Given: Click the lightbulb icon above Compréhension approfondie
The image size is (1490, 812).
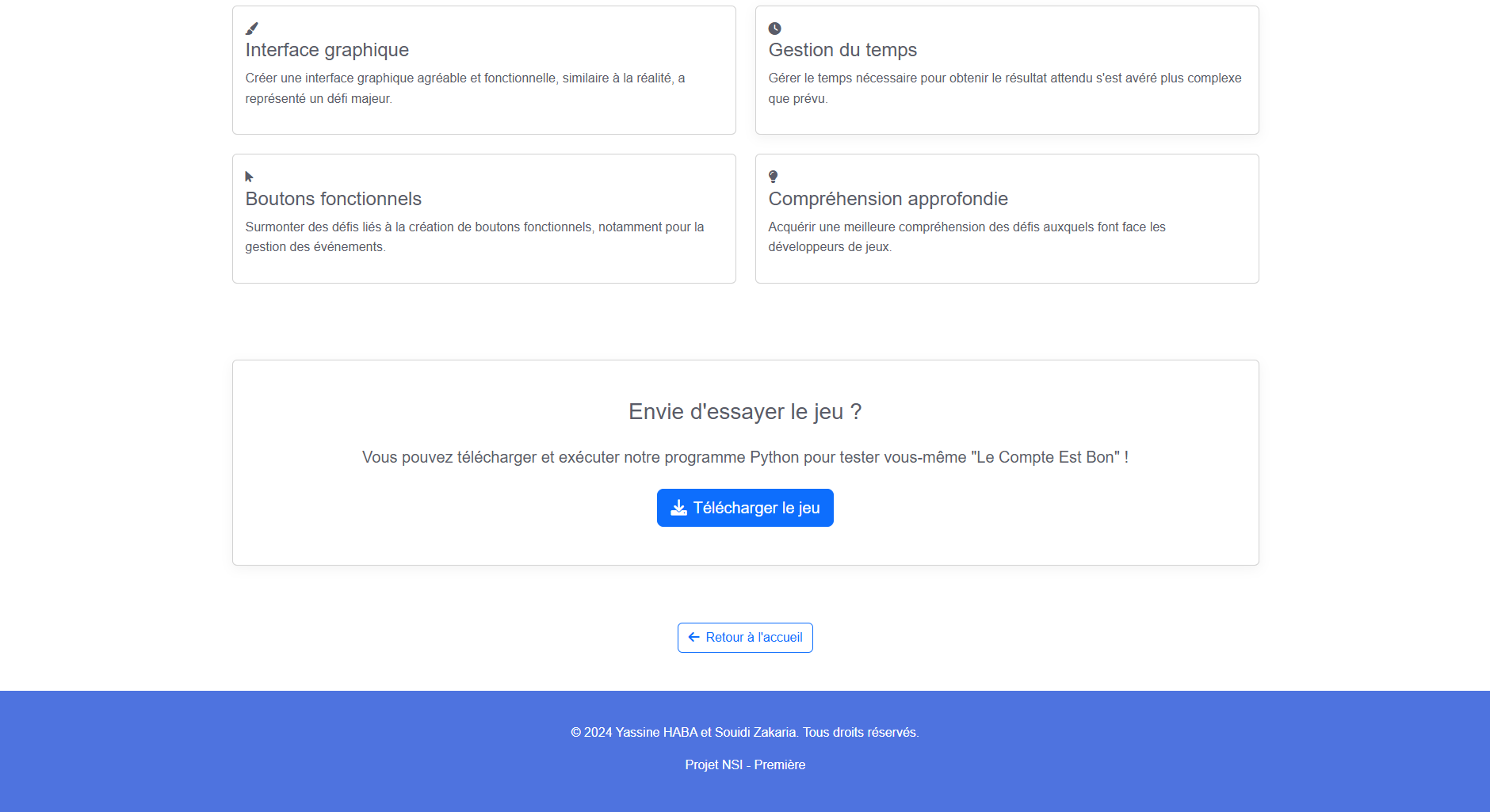Looking at the screenshot, I should click(x=773, y=177).
